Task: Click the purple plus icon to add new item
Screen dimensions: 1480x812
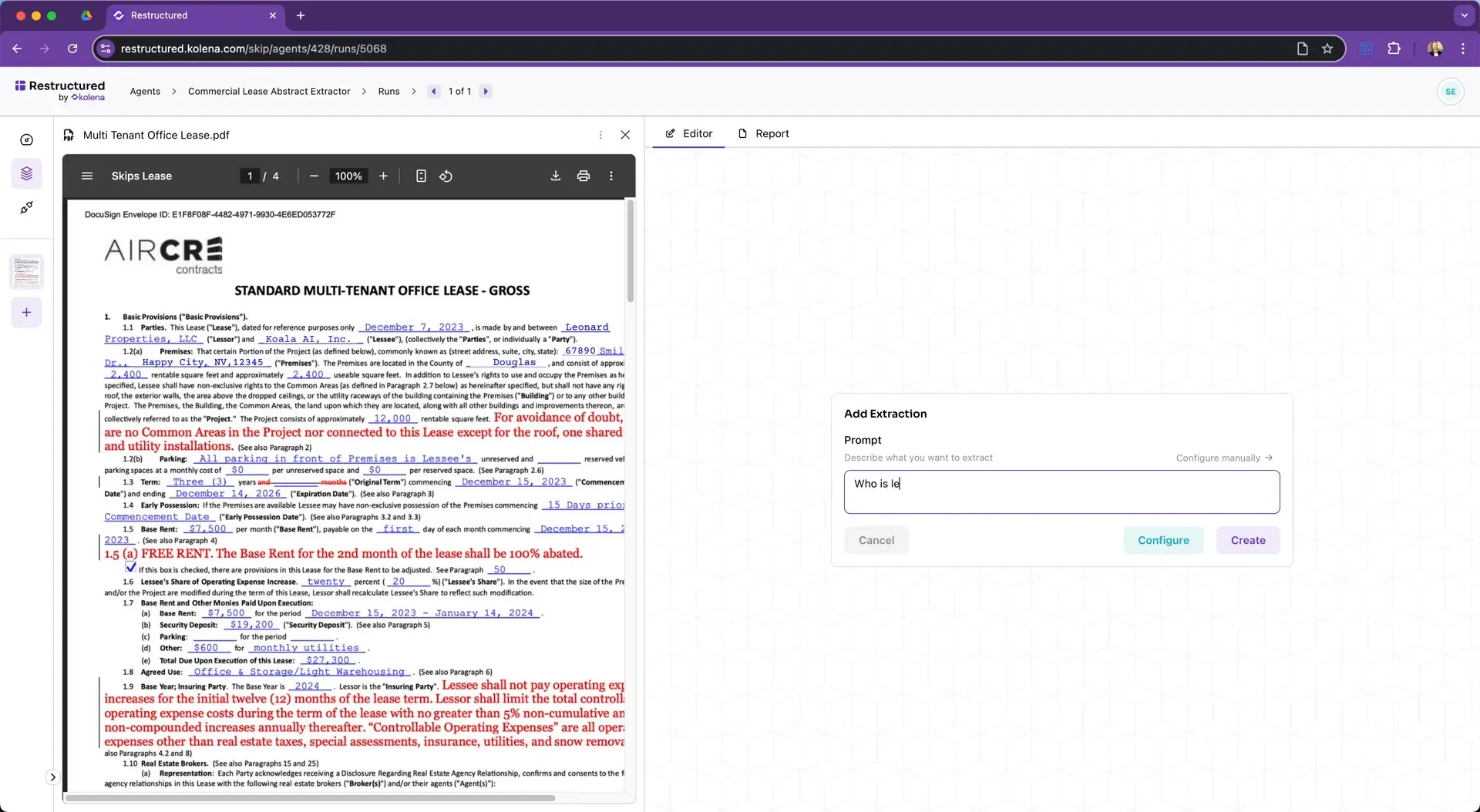Action: coord(26,312)
